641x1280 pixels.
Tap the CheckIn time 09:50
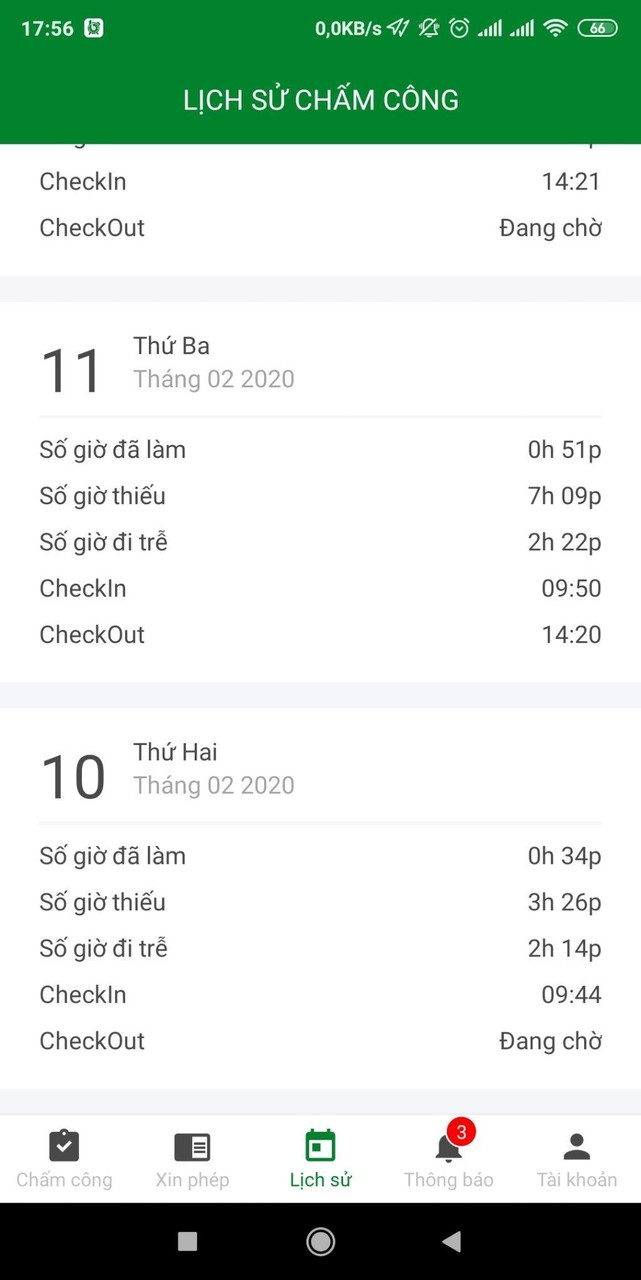572,588
